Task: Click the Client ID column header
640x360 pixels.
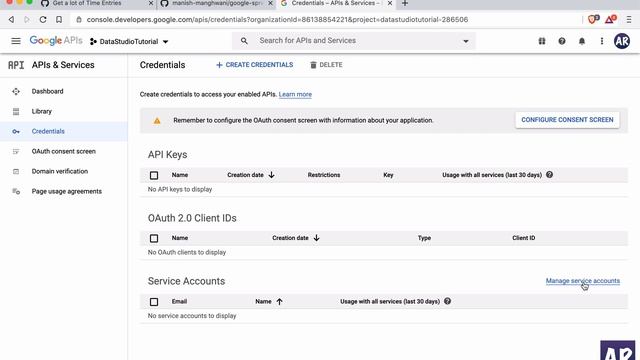Action: pos(524,238)
